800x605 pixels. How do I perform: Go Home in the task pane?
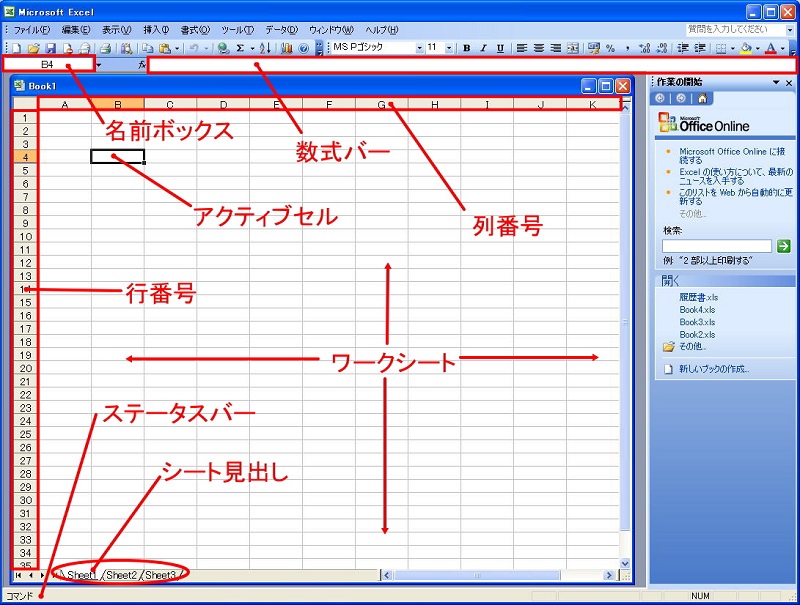pos(702,98)
